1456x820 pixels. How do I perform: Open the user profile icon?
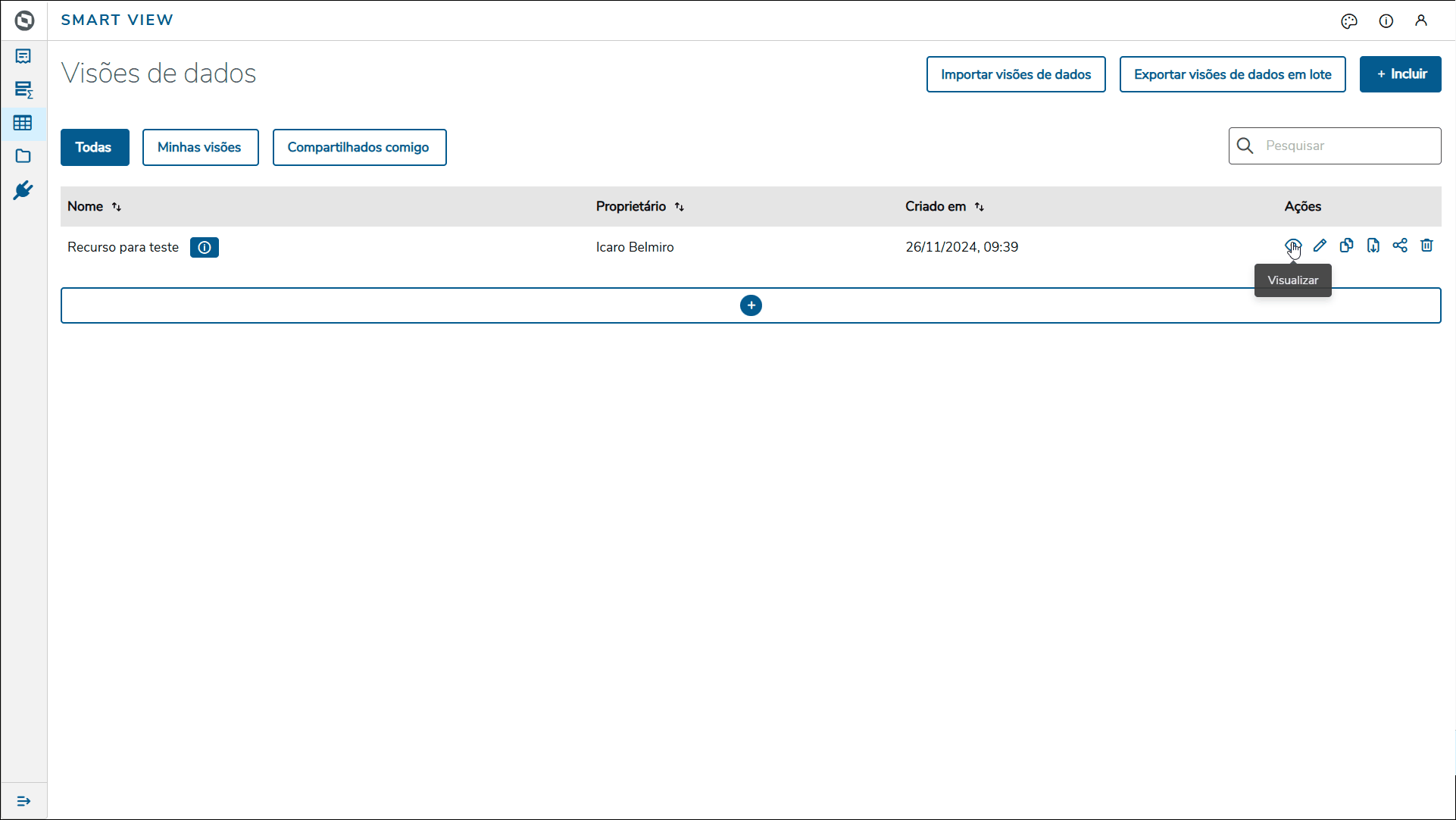[1421, 21]
